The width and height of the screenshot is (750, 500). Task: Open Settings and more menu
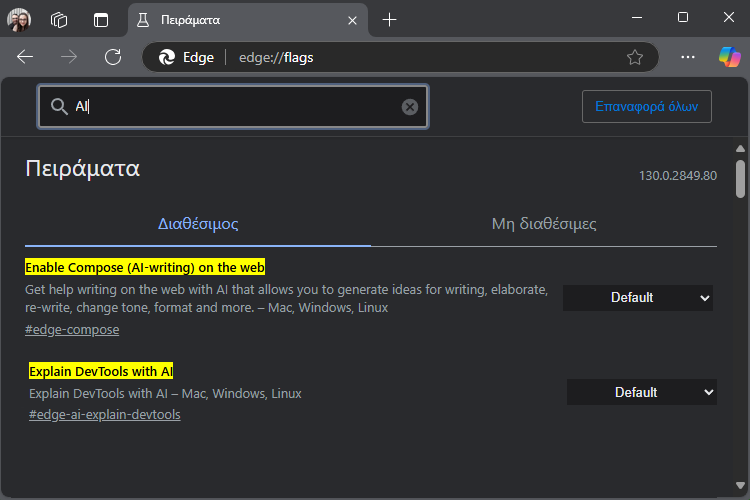688,57
